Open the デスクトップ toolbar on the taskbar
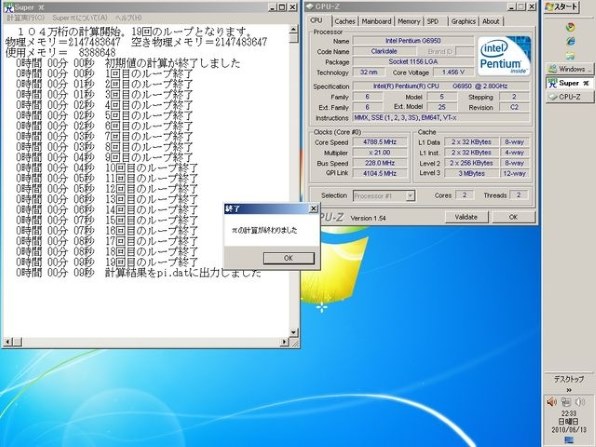596x447 pixels. 569,379
